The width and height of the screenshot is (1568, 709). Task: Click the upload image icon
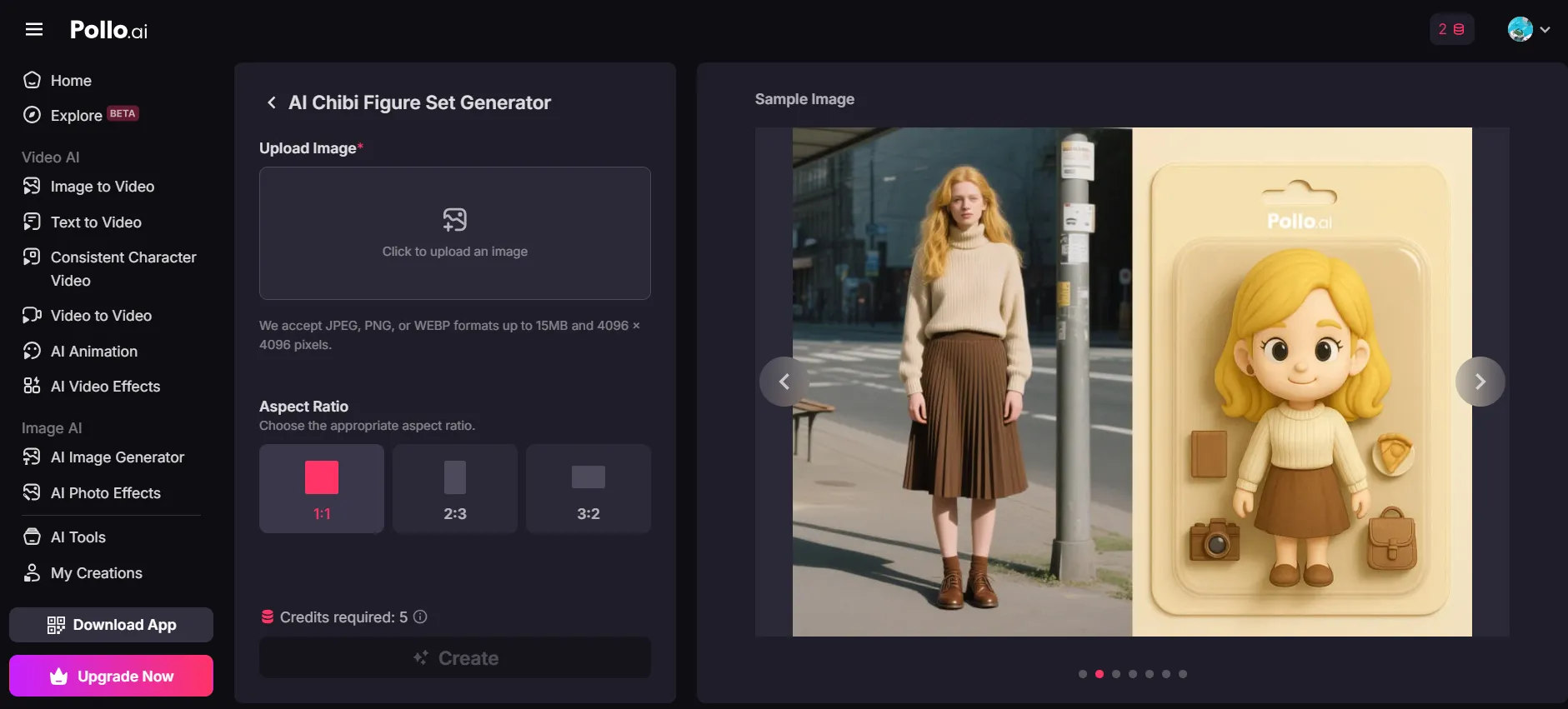(454, 220)
